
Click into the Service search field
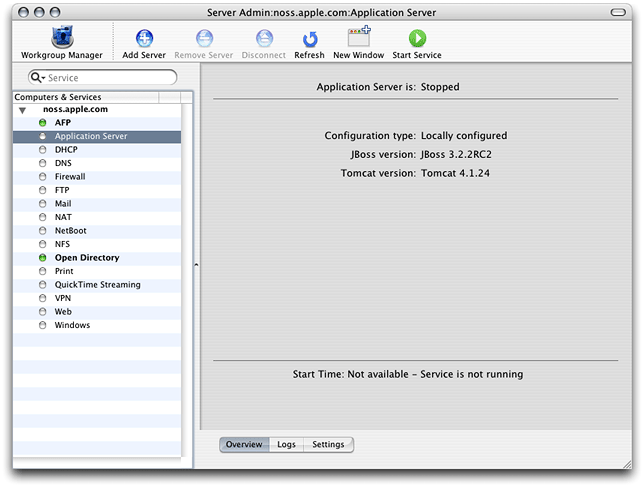103,78
